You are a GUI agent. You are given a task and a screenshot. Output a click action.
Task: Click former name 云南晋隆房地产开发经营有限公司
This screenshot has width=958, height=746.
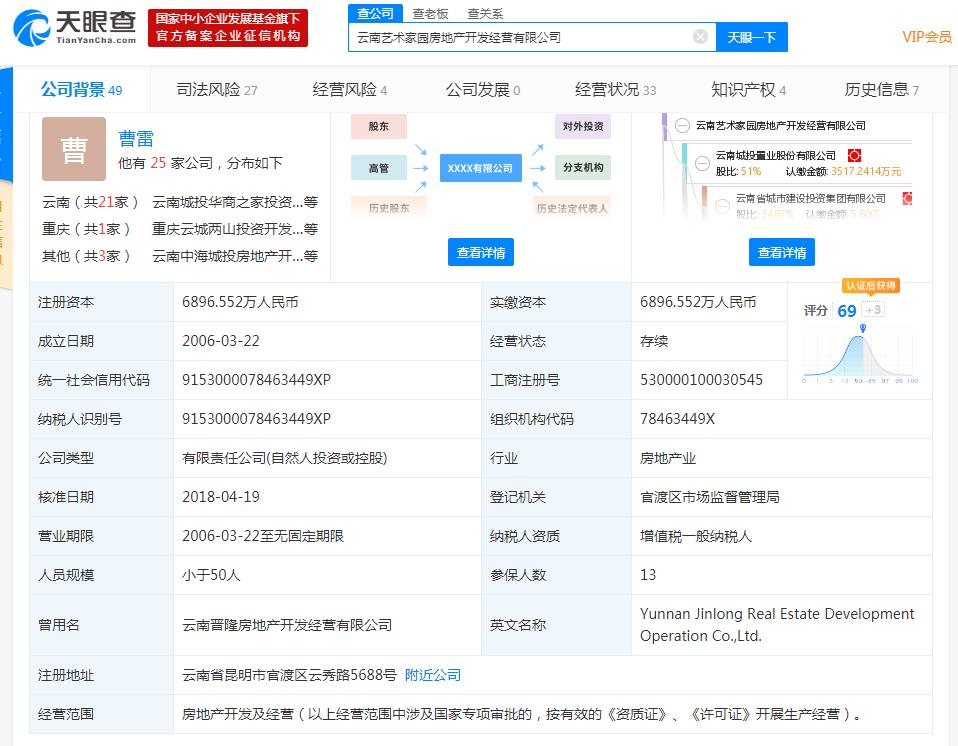point(287,625)
